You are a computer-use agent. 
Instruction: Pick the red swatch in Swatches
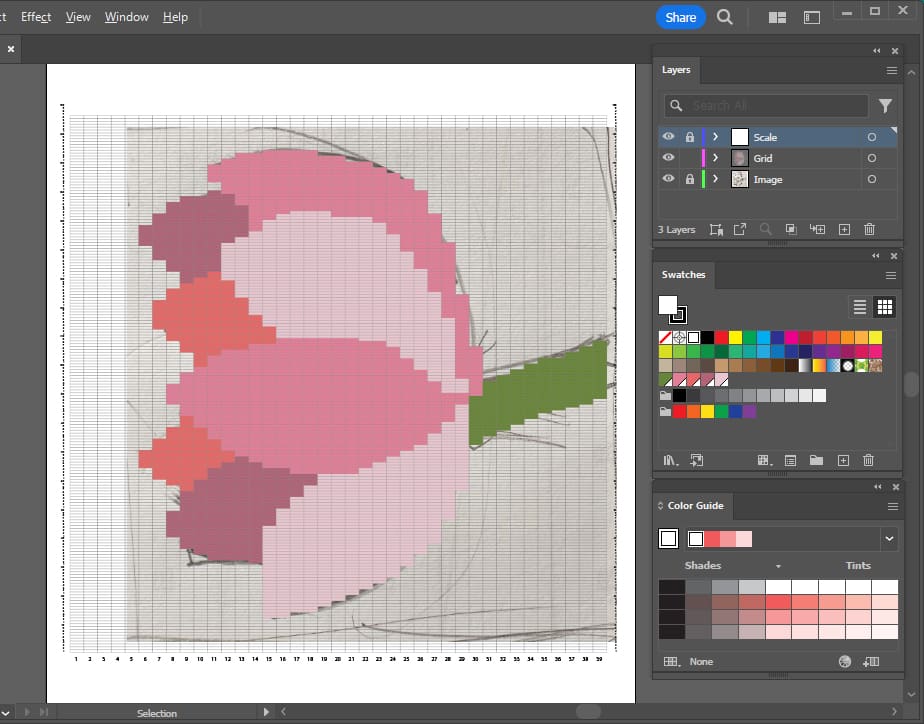[x=721, y=338]
